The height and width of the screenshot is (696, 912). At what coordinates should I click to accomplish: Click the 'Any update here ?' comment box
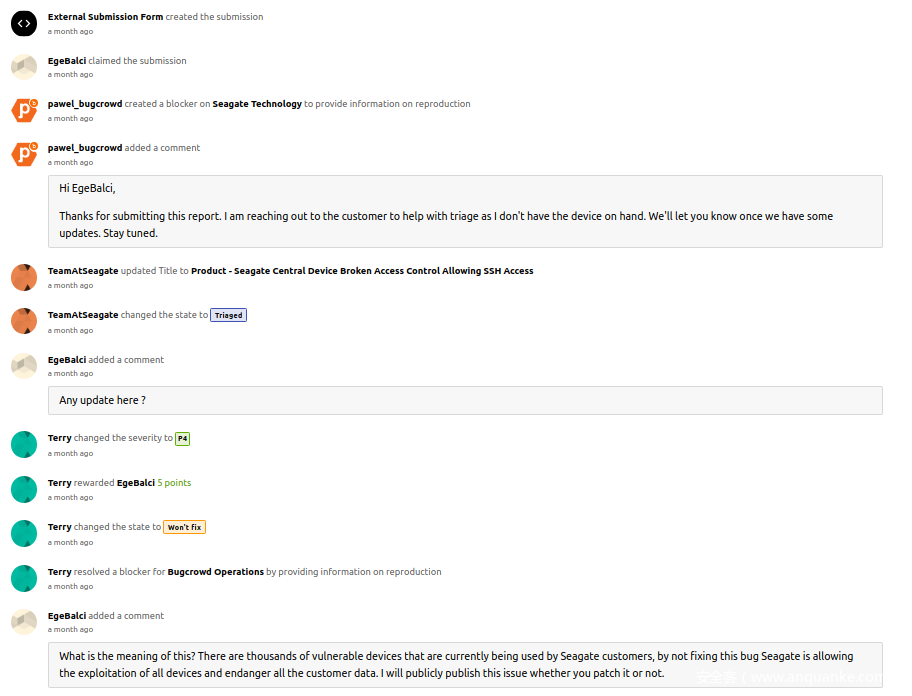(465, 400)
